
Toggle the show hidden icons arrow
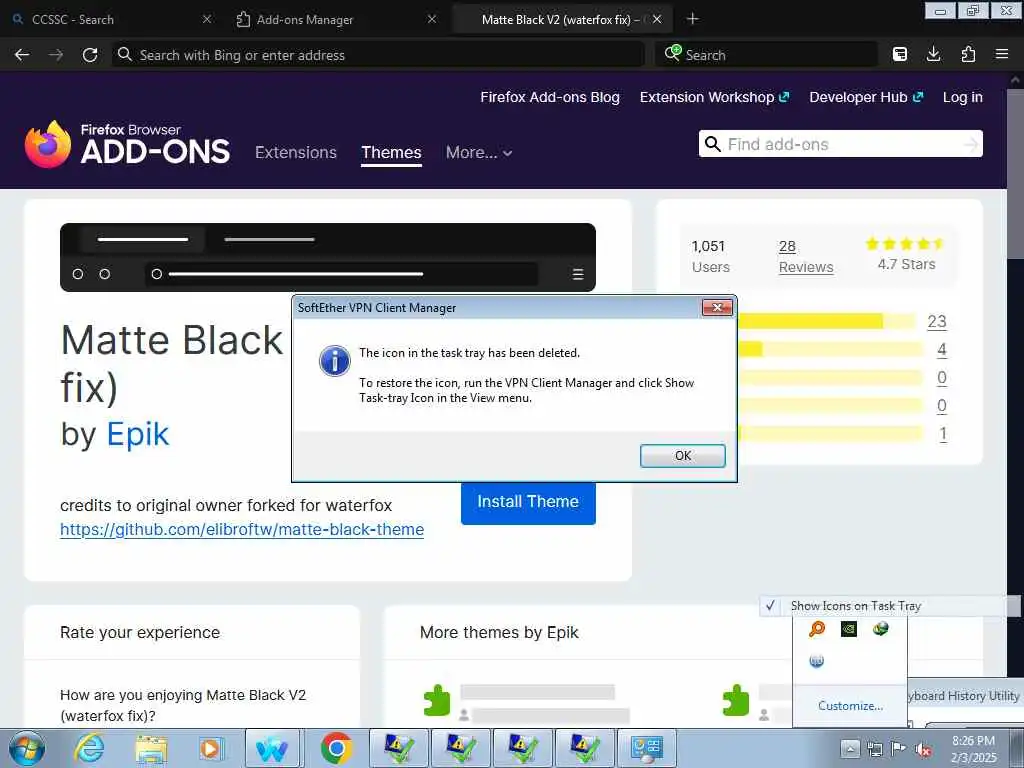[x=850, y=749]
